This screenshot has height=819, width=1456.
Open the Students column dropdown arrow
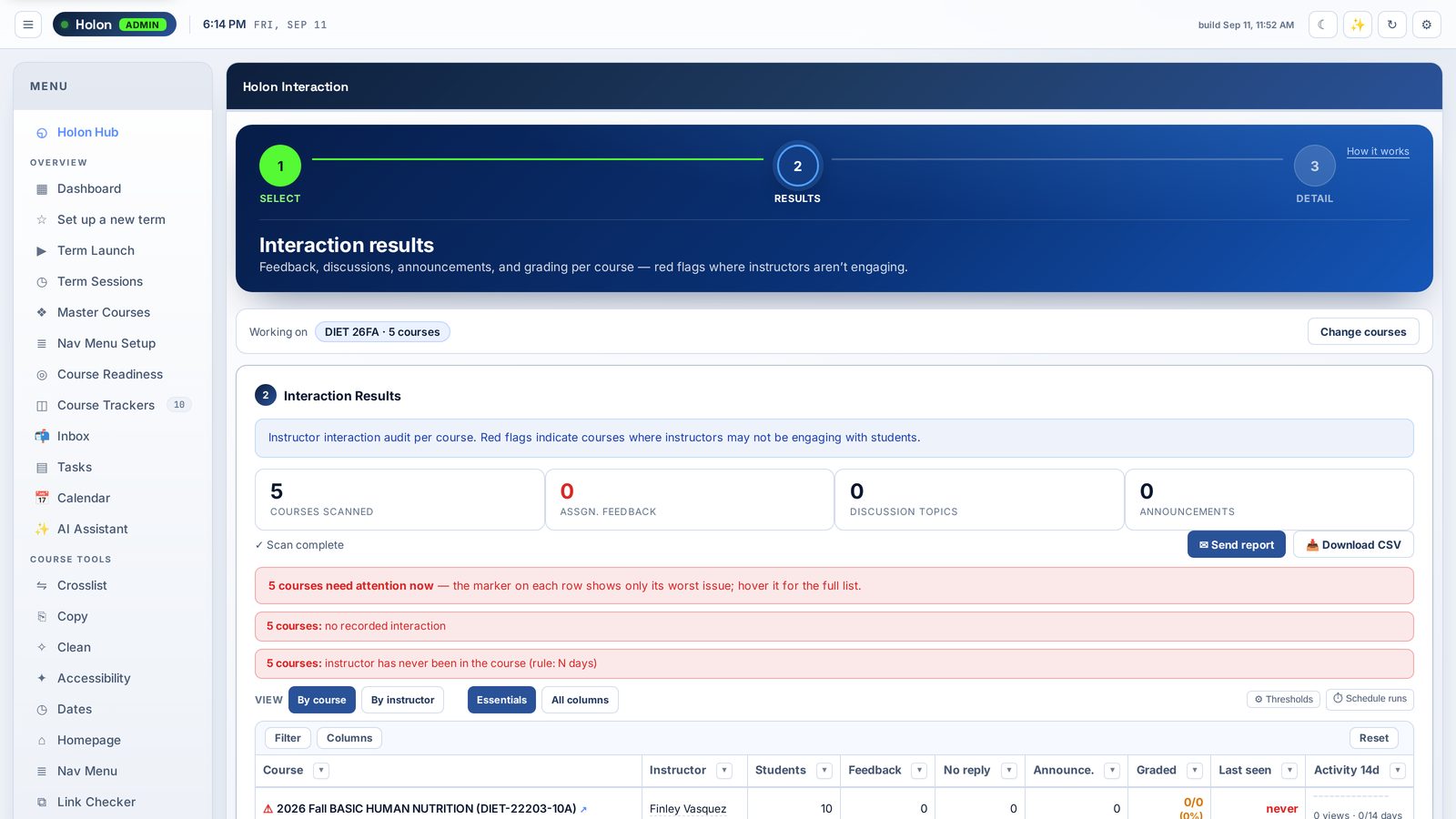(x=824, y=771)
